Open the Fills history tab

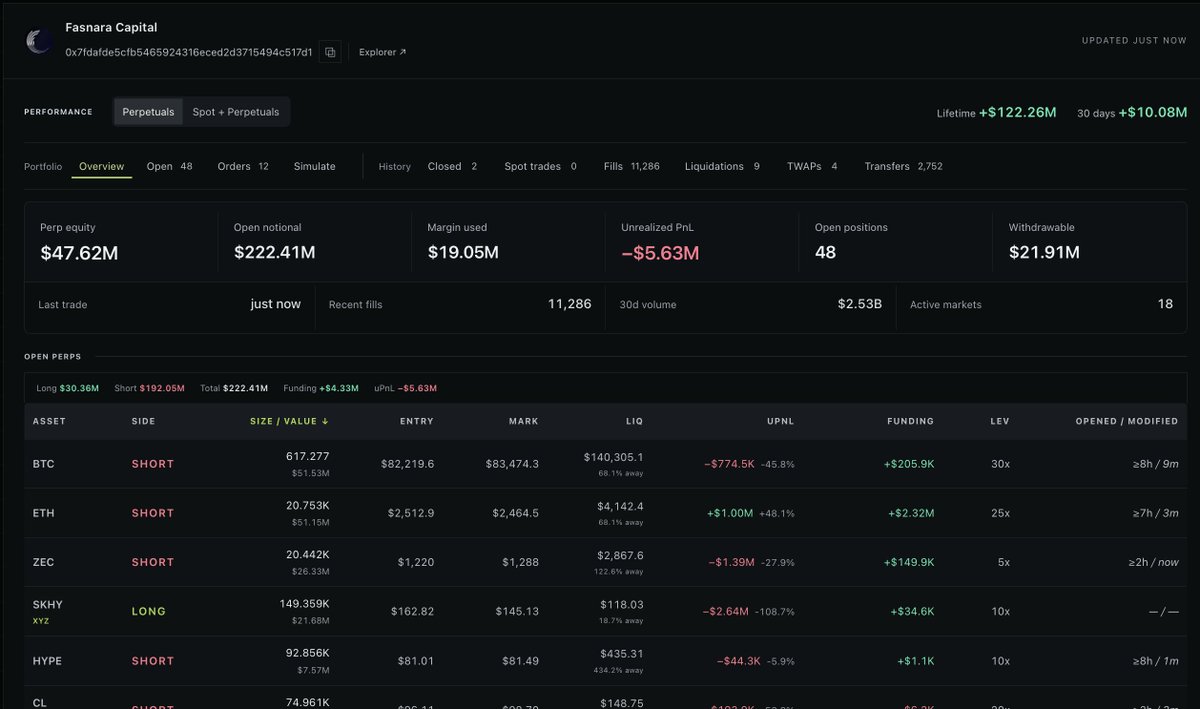[631, 166]
